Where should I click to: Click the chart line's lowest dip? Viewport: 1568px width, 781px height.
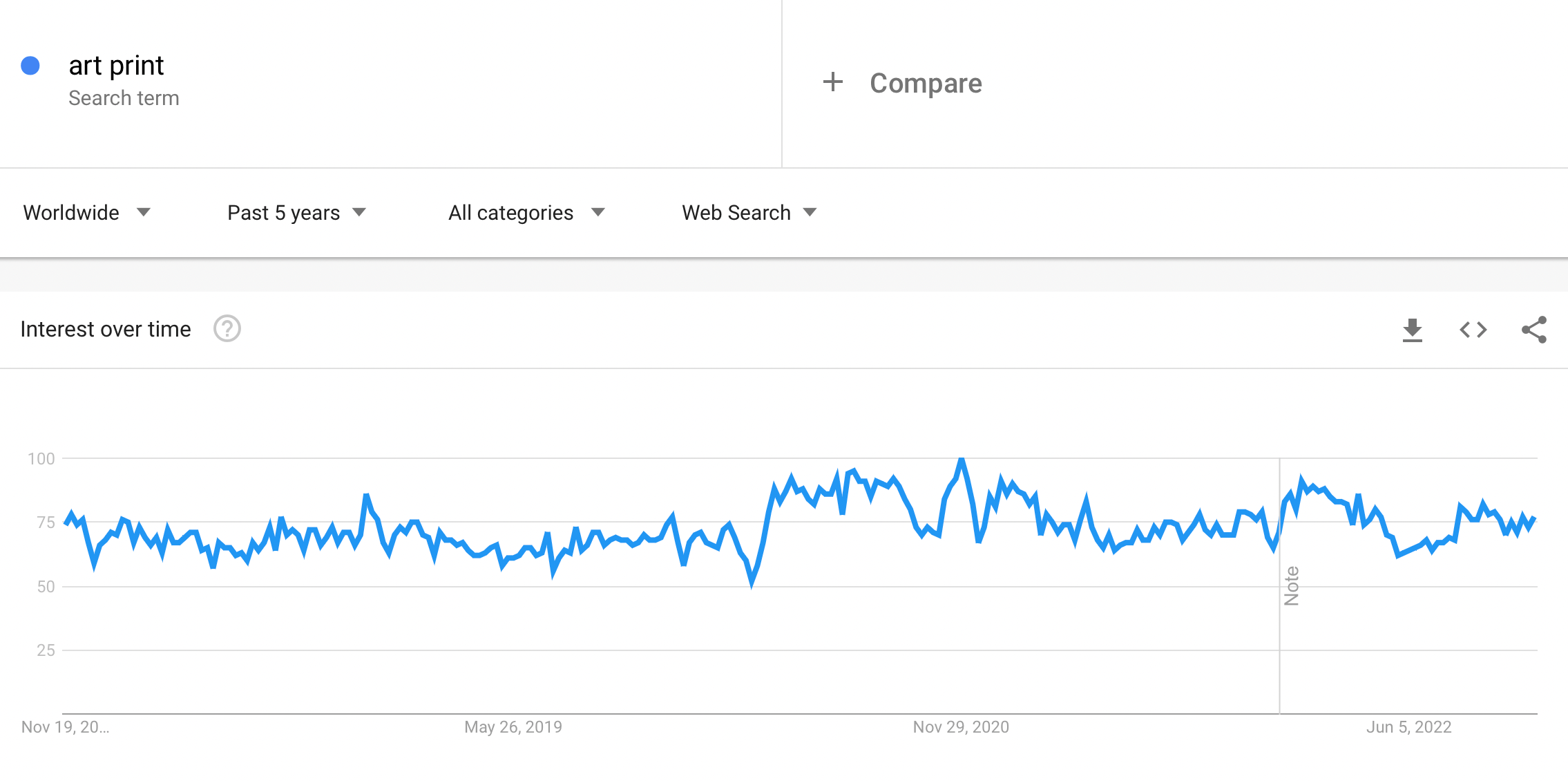pos(752,583)
